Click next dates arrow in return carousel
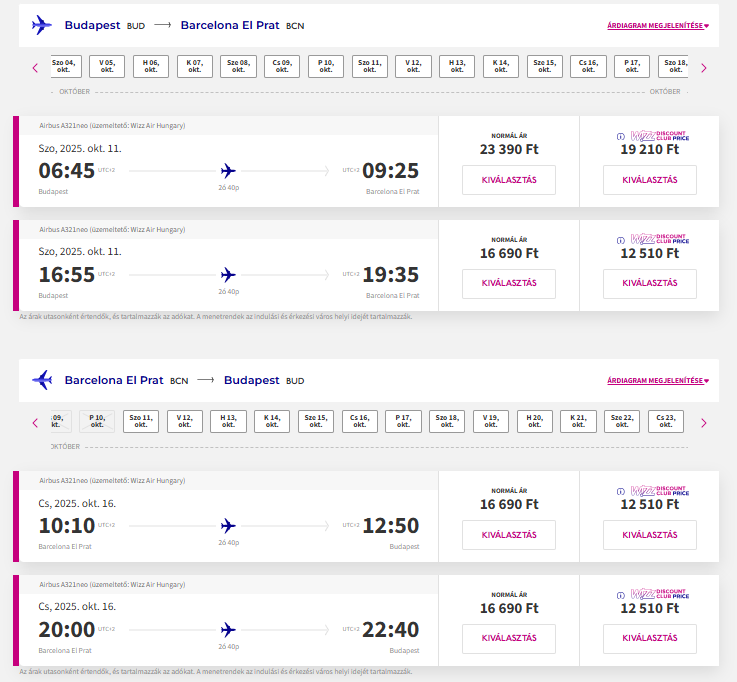The width and height of the screenshot is (737, 682). coord(703,423)
